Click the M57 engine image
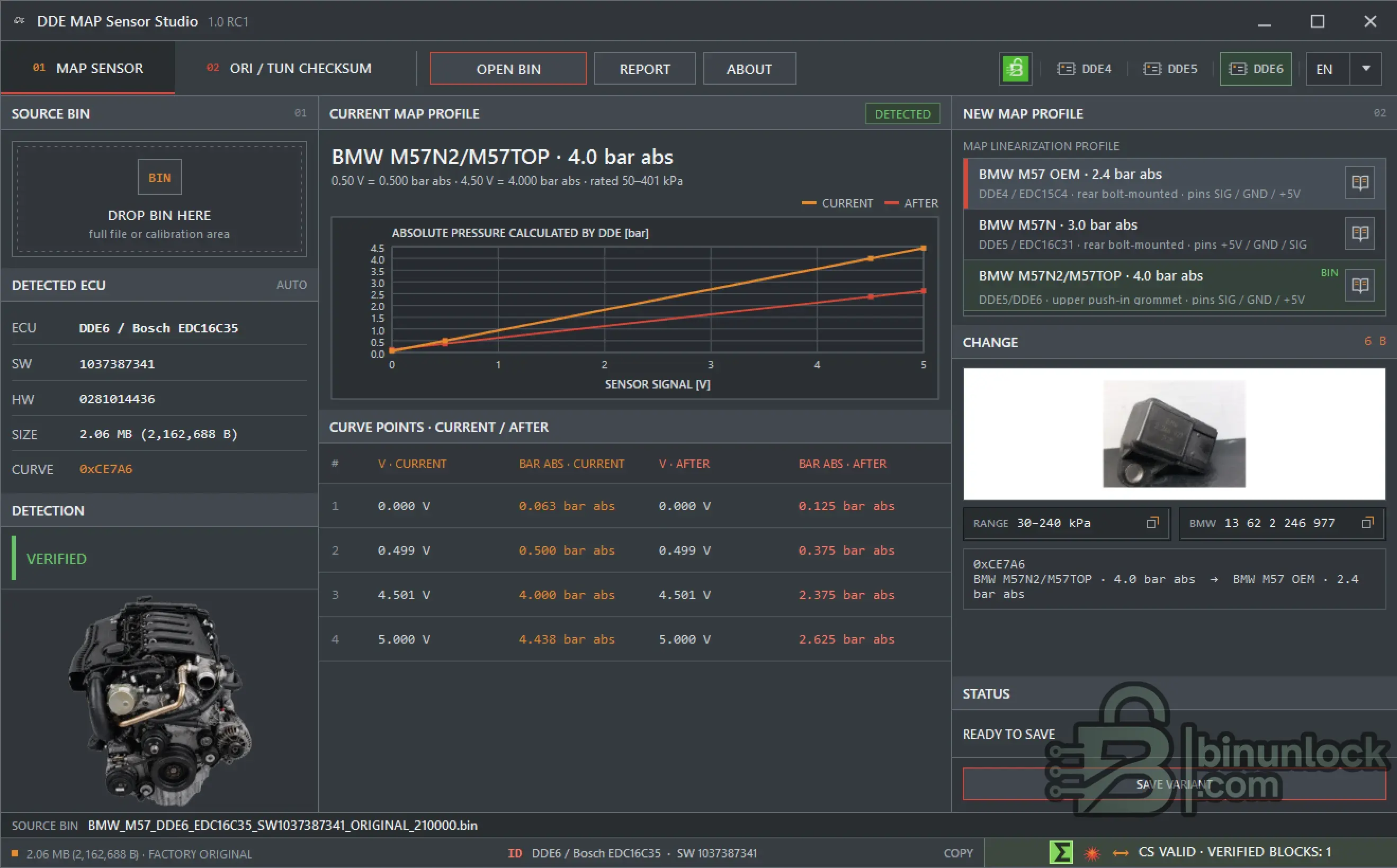 coord(160,700)
